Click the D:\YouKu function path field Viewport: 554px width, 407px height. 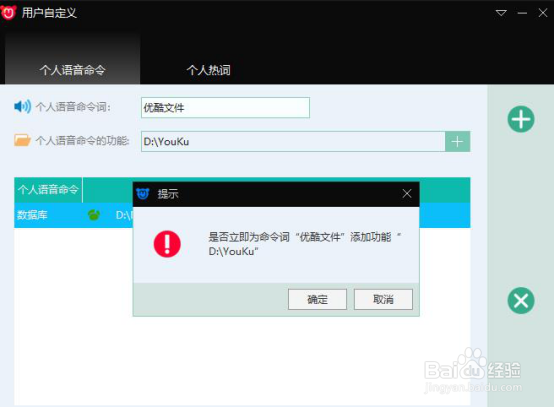[293, 142]
